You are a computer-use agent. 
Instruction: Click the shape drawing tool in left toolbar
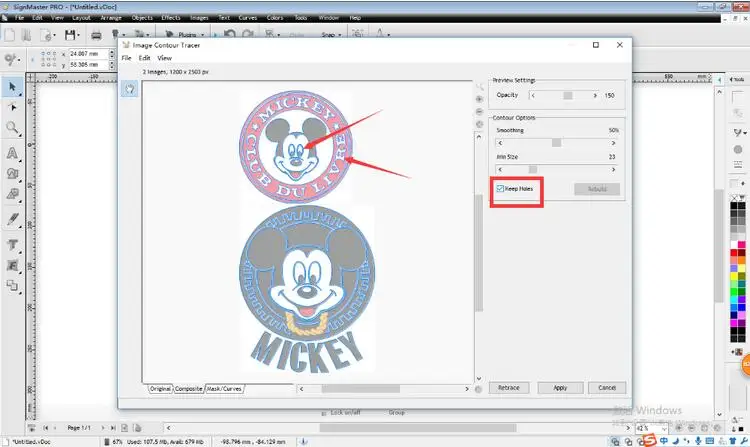[x=12, y=174]
